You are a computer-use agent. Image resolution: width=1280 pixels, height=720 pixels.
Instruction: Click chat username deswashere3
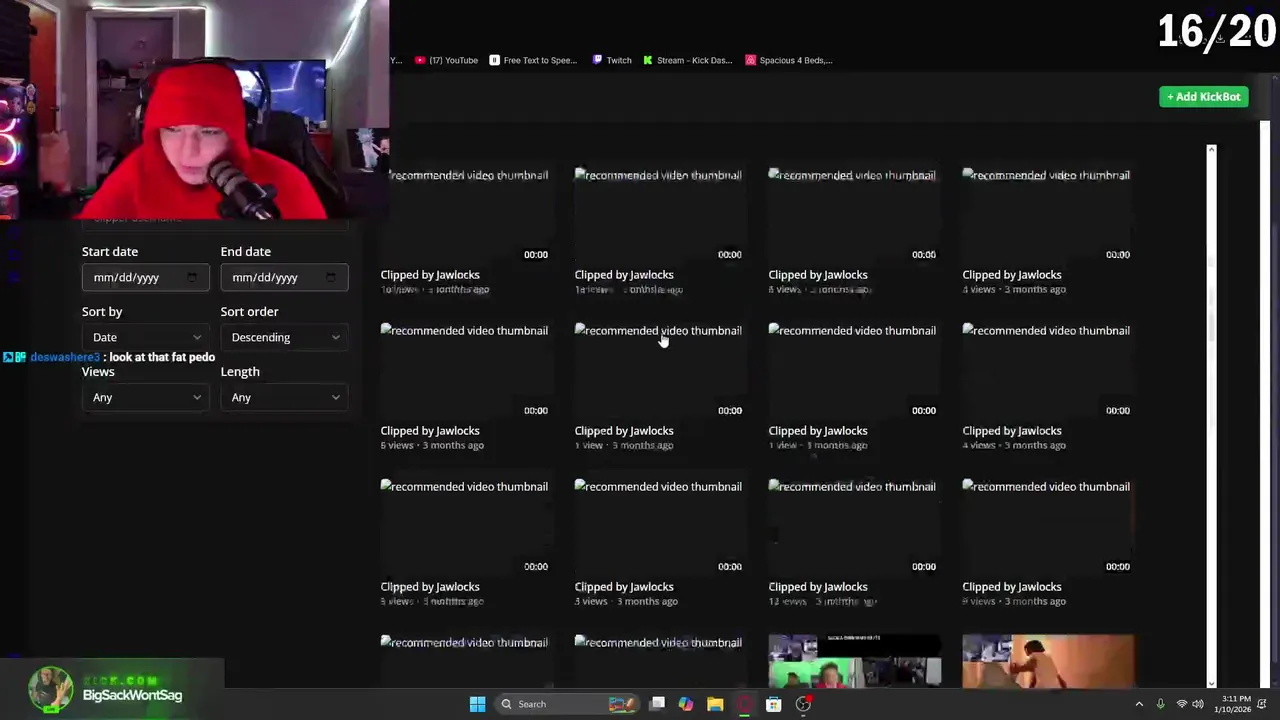(x=65, y=357)
